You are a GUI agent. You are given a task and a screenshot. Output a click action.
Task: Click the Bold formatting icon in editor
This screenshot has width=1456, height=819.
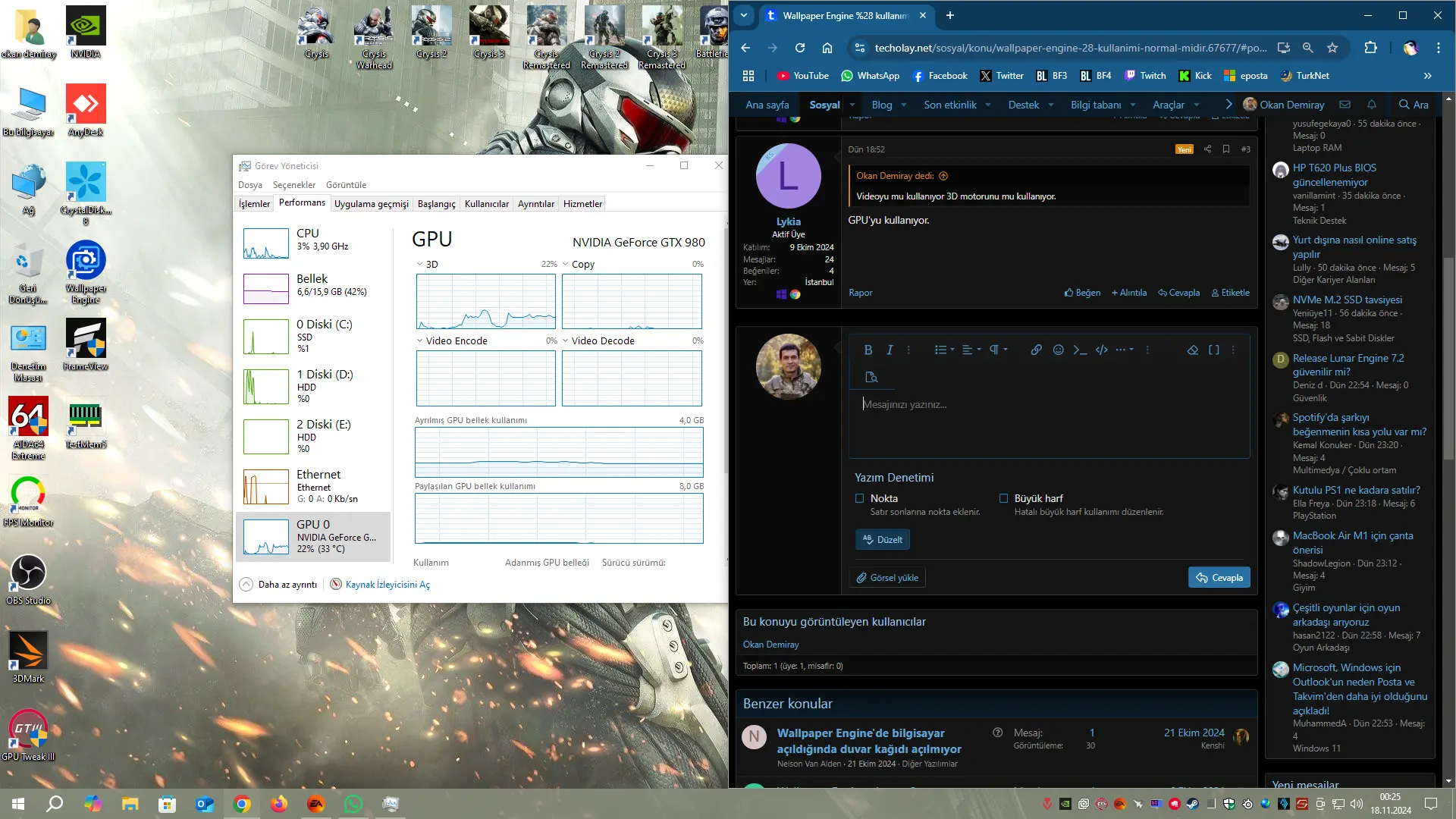click(x=868, y=350)
